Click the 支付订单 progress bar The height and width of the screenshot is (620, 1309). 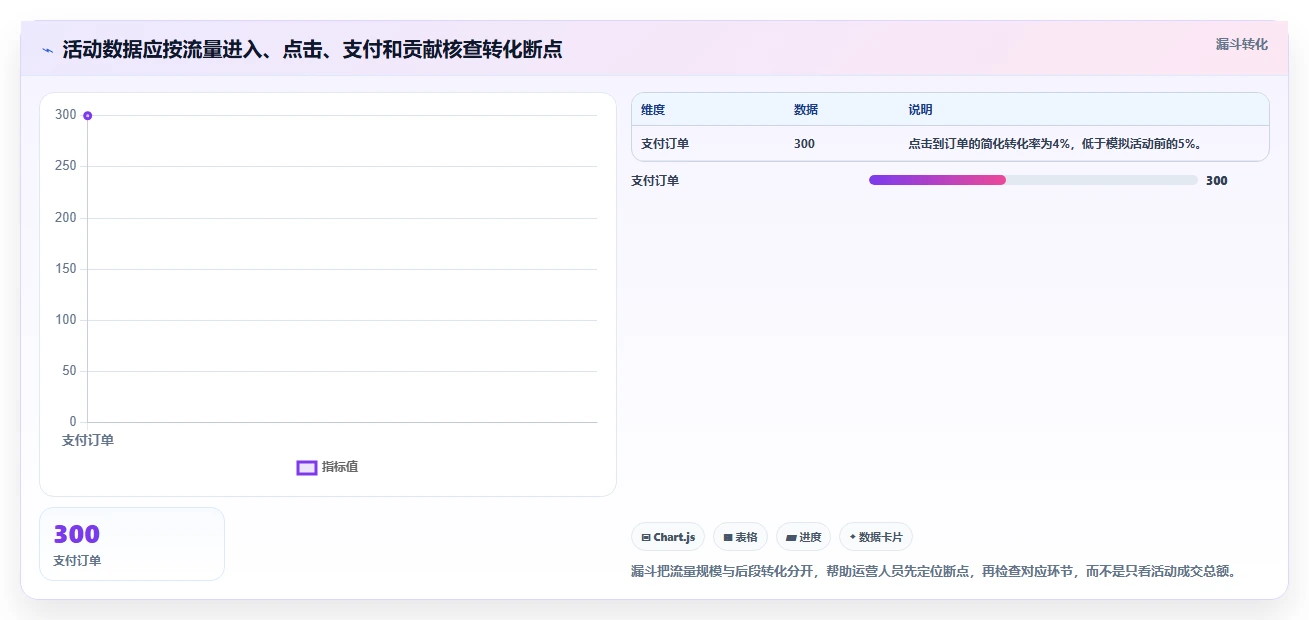pos(1033,180)
